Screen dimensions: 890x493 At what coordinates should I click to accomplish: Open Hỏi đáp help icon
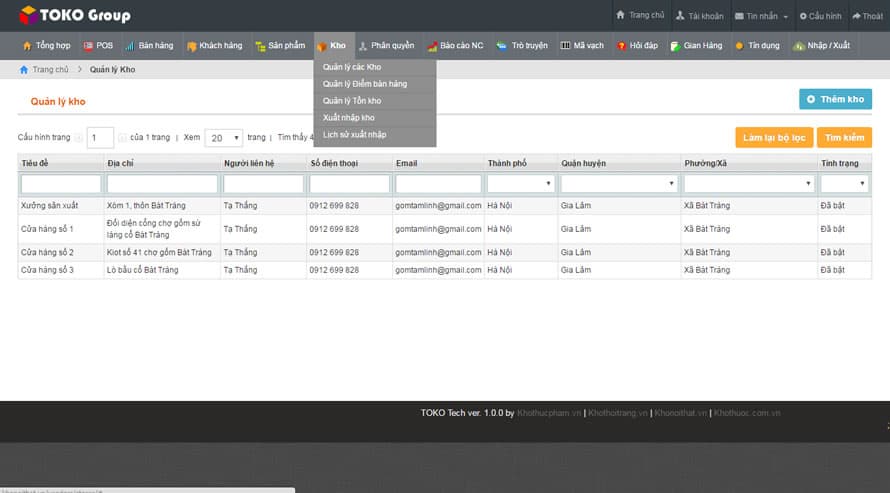[622, 46]
